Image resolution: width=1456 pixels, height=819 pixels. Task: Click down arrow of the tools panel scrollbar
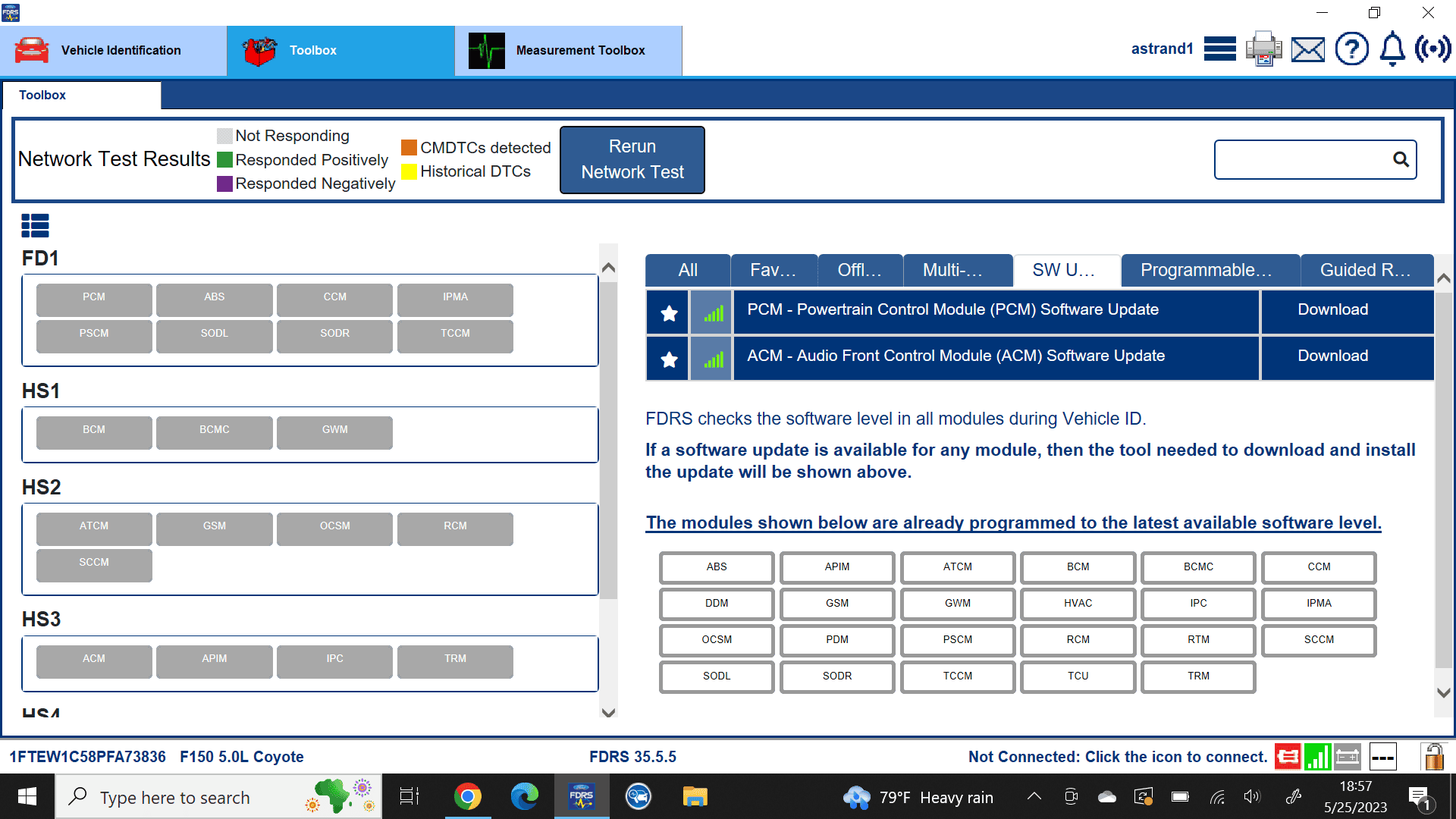click(1444, 692)
